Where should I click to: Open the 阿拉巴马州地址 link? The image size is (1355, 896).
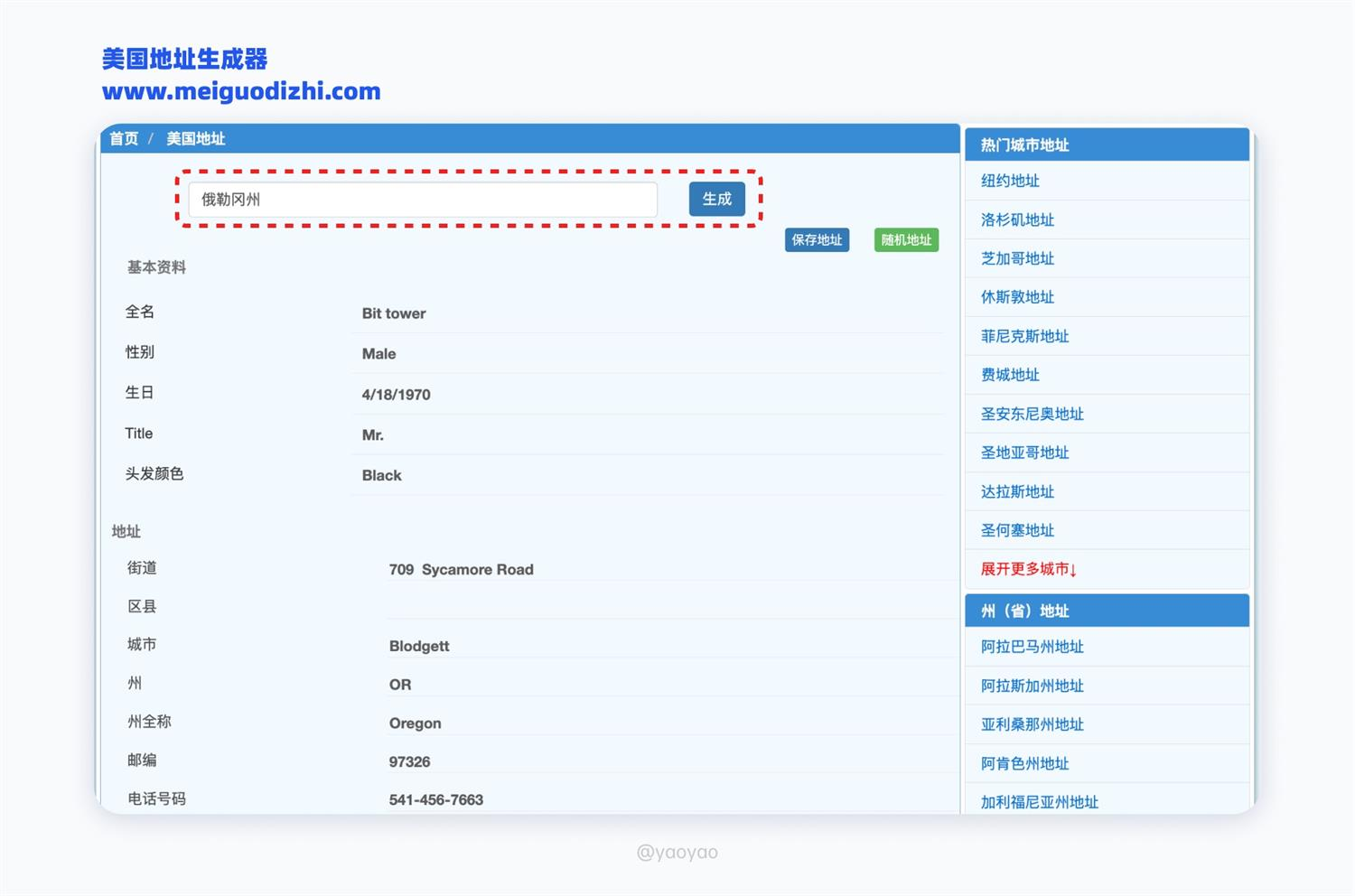tap(1032, 647)
